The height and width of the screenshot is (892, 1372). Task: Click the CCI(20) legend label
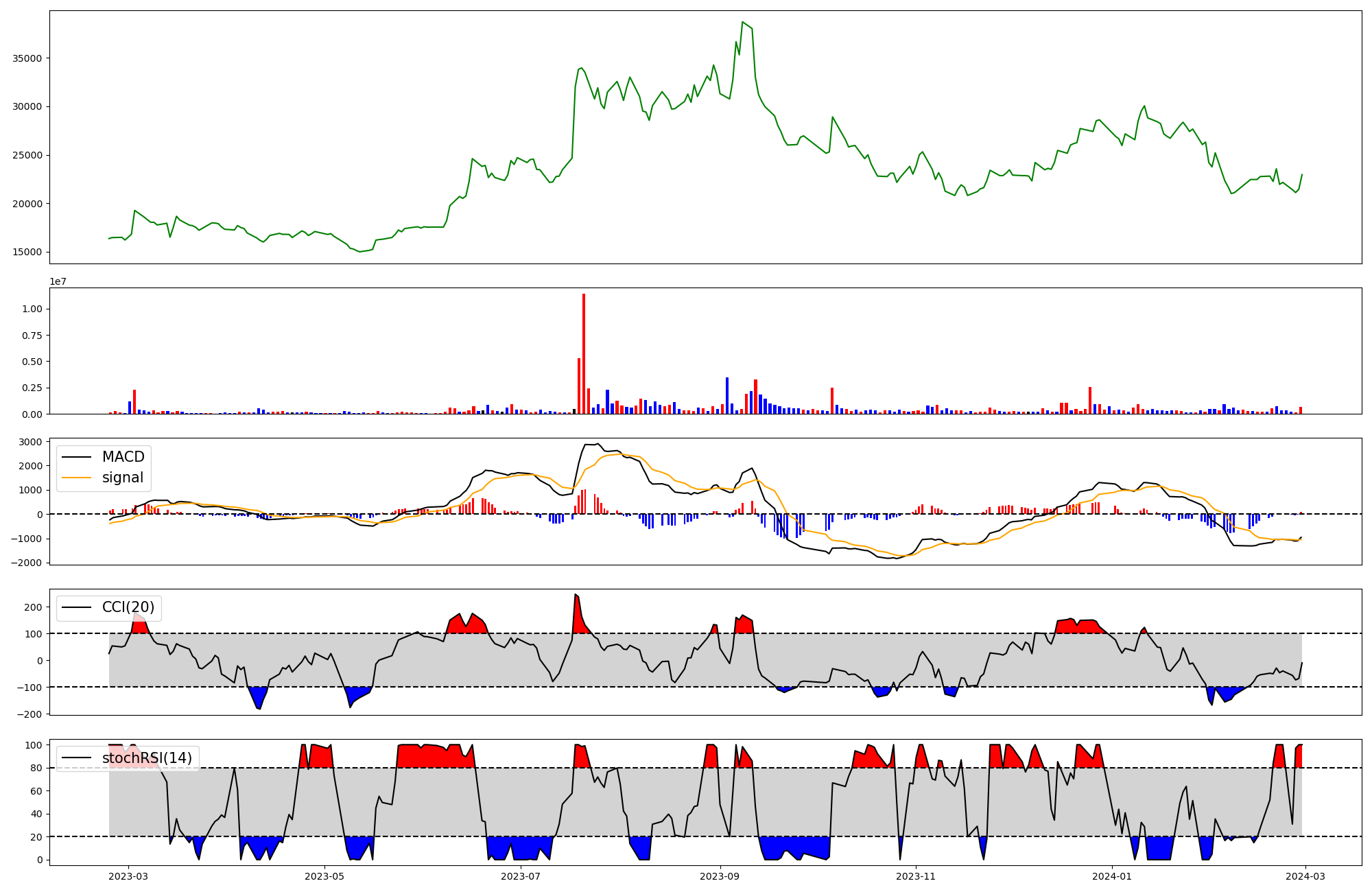pyautogui.click(x=128, y=607)
